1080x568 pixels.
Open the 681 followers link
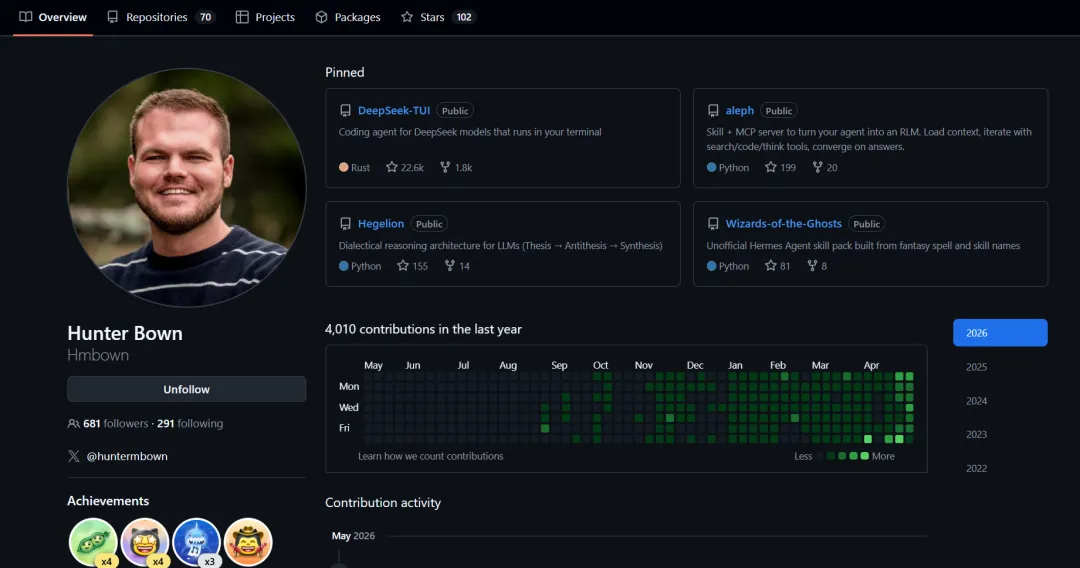pos(116,423)
